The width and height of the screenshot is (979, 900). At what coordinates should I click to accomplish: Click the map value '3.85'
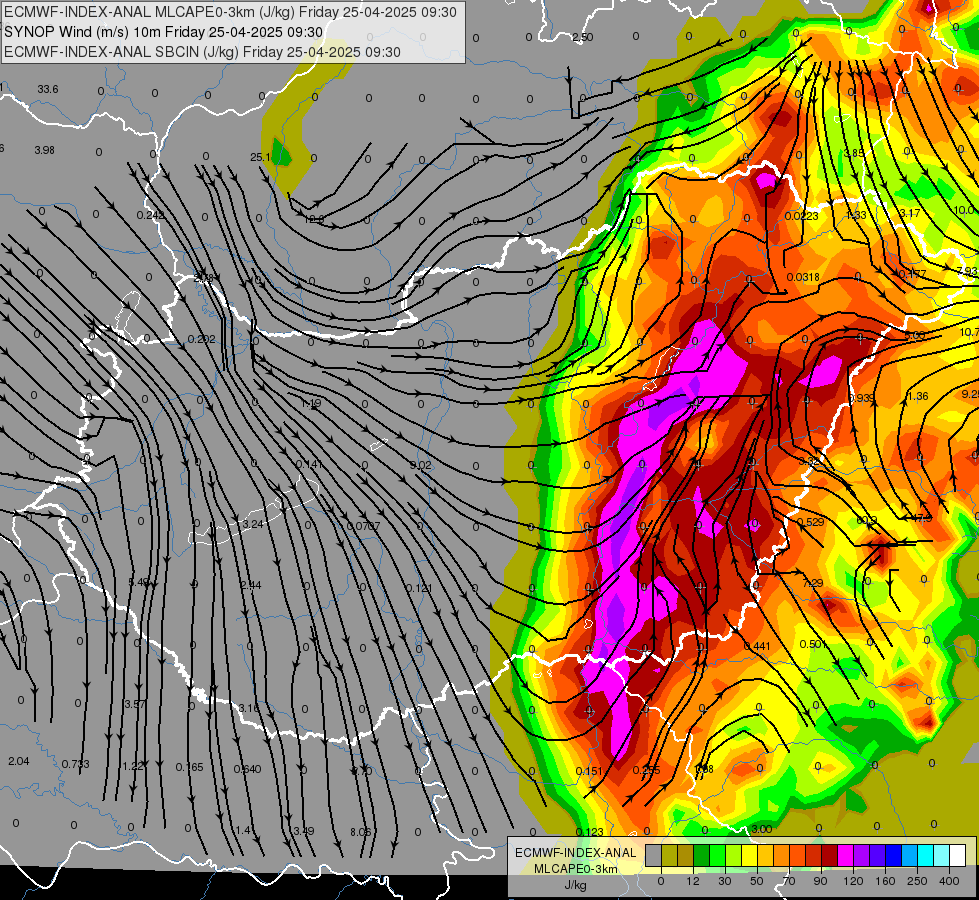[x=854, y=154]
